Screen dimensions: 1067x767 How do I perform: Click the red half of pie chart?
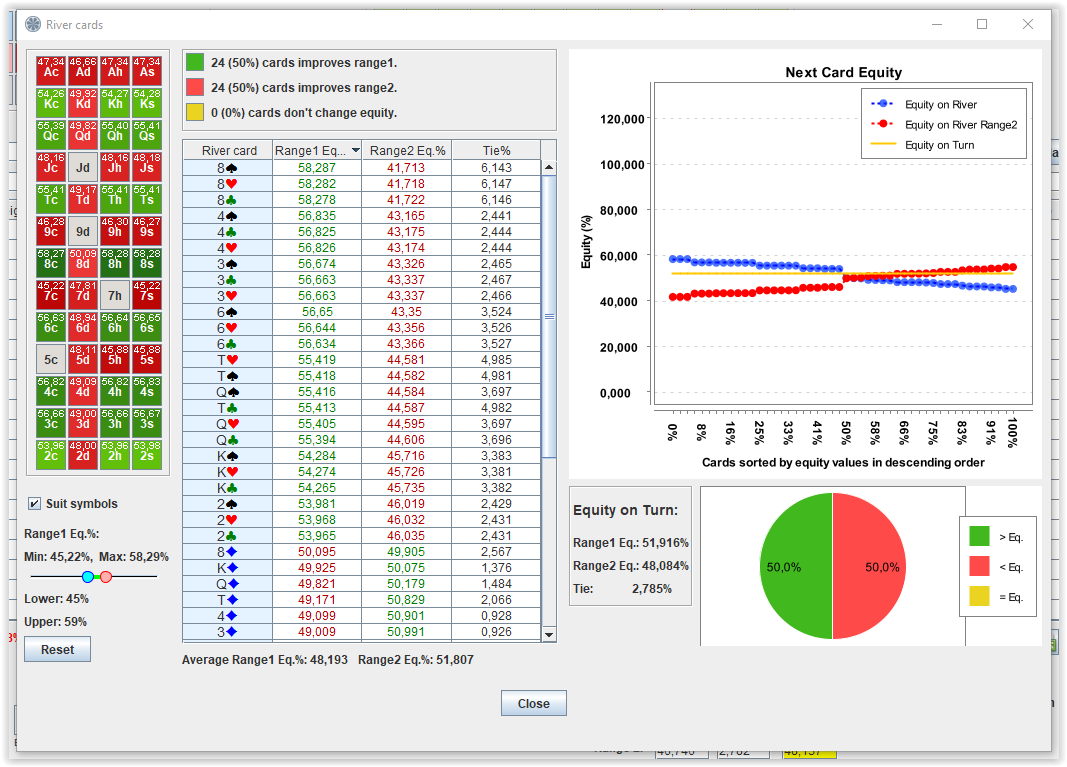(x=871, y=566)
